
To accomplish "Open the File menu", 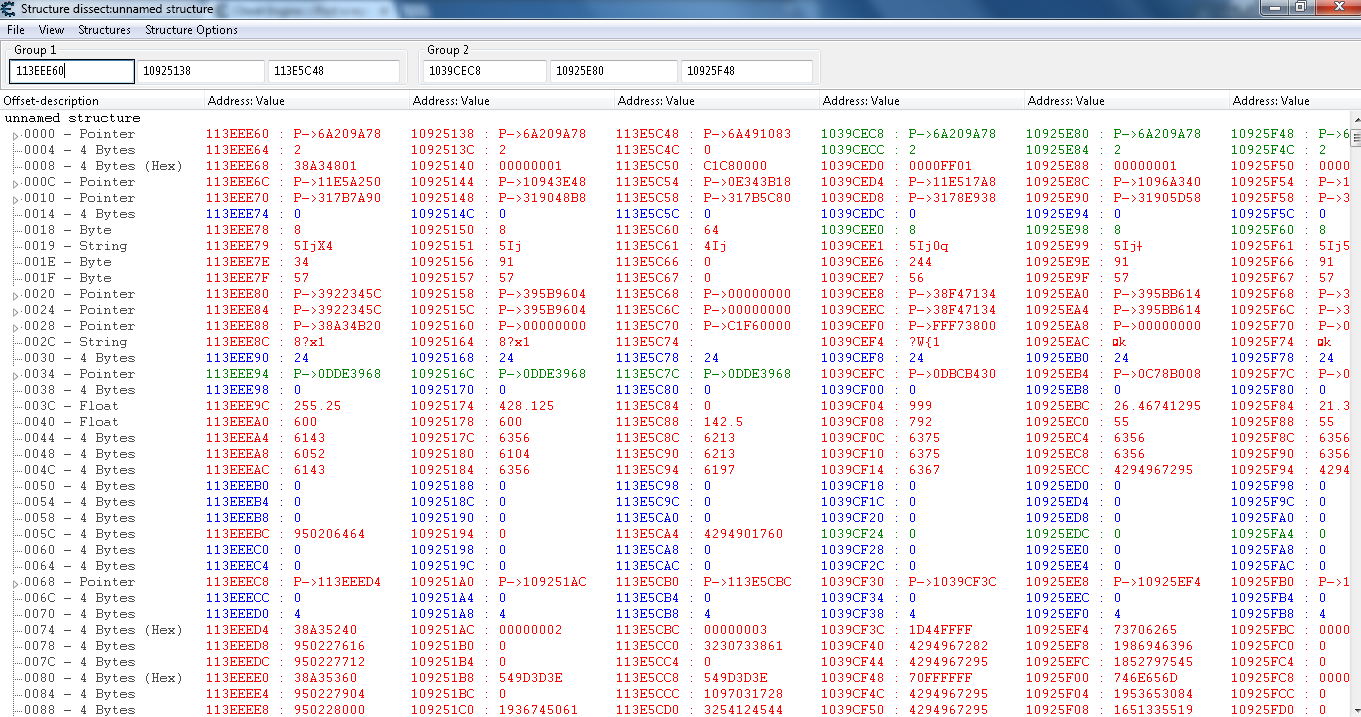I will [x=15, y=30].
